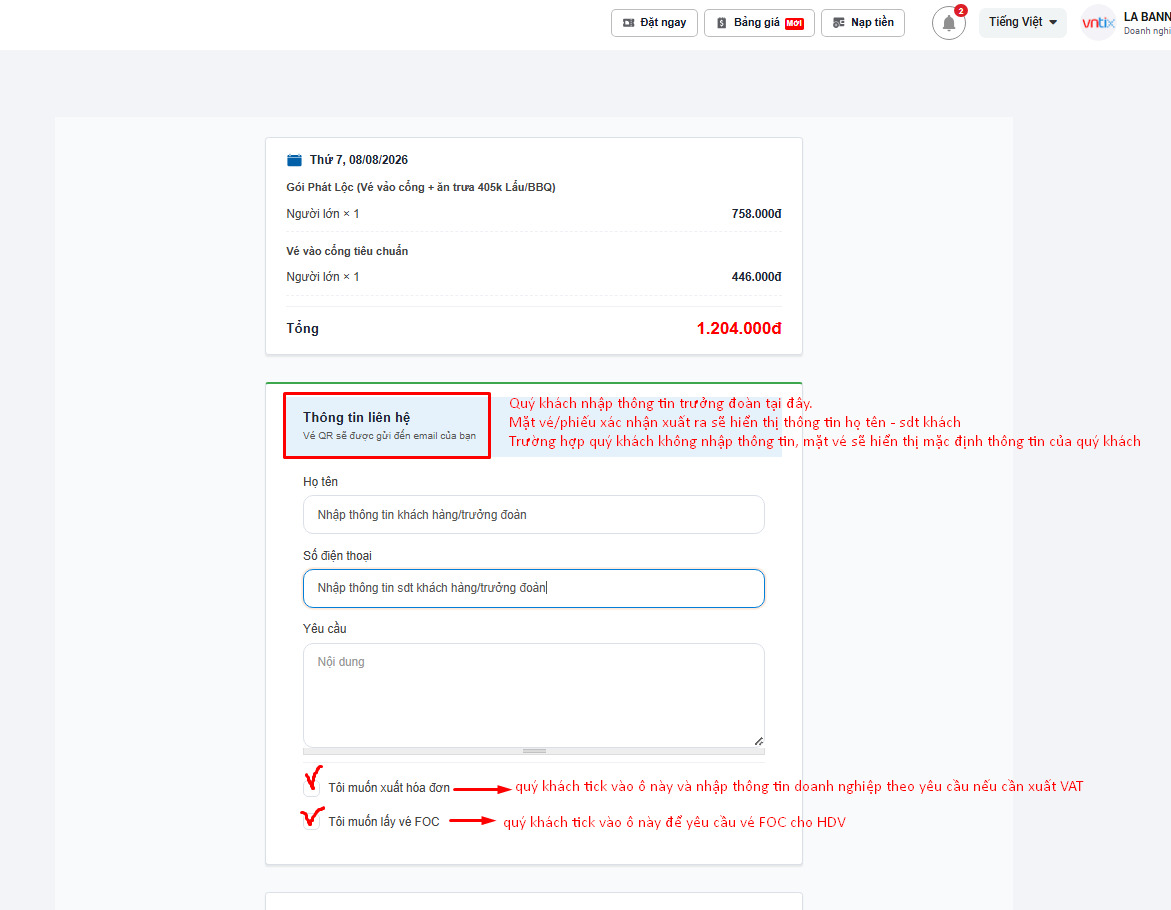Click the Nạp tiền top-up button
This screenshot has width=1171, height=910.
(863, 22)
